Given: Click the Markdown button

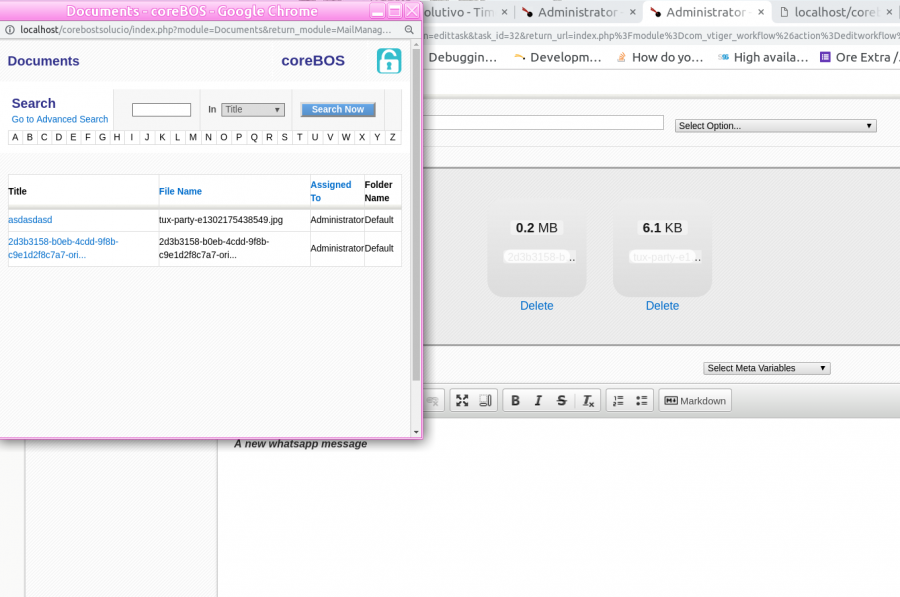Looking at the screenshot, I should [696, 401].
